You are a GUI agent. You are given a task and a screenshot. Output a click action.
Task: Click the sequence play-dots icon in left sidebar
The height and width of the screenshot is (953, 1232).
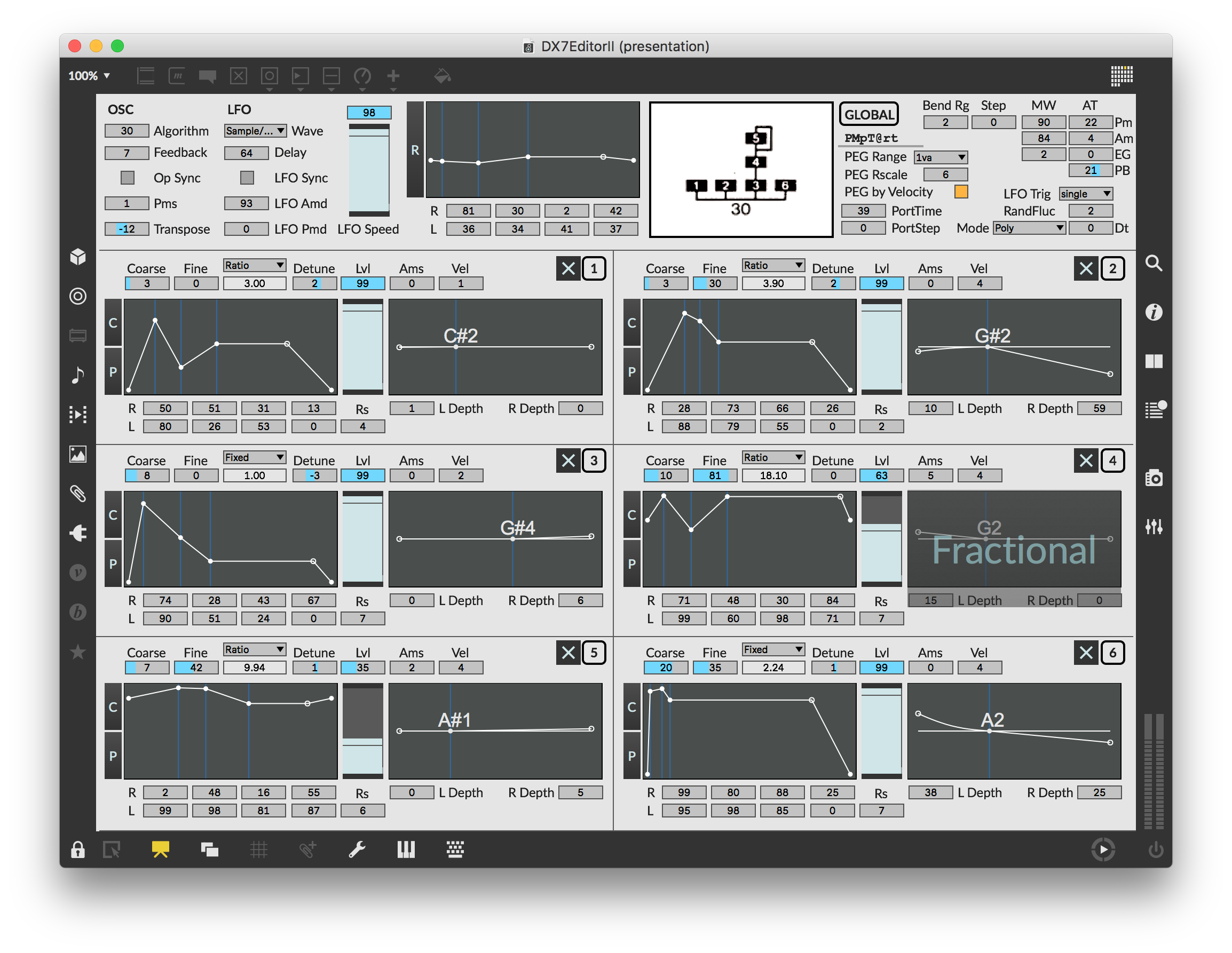point(78,415)
